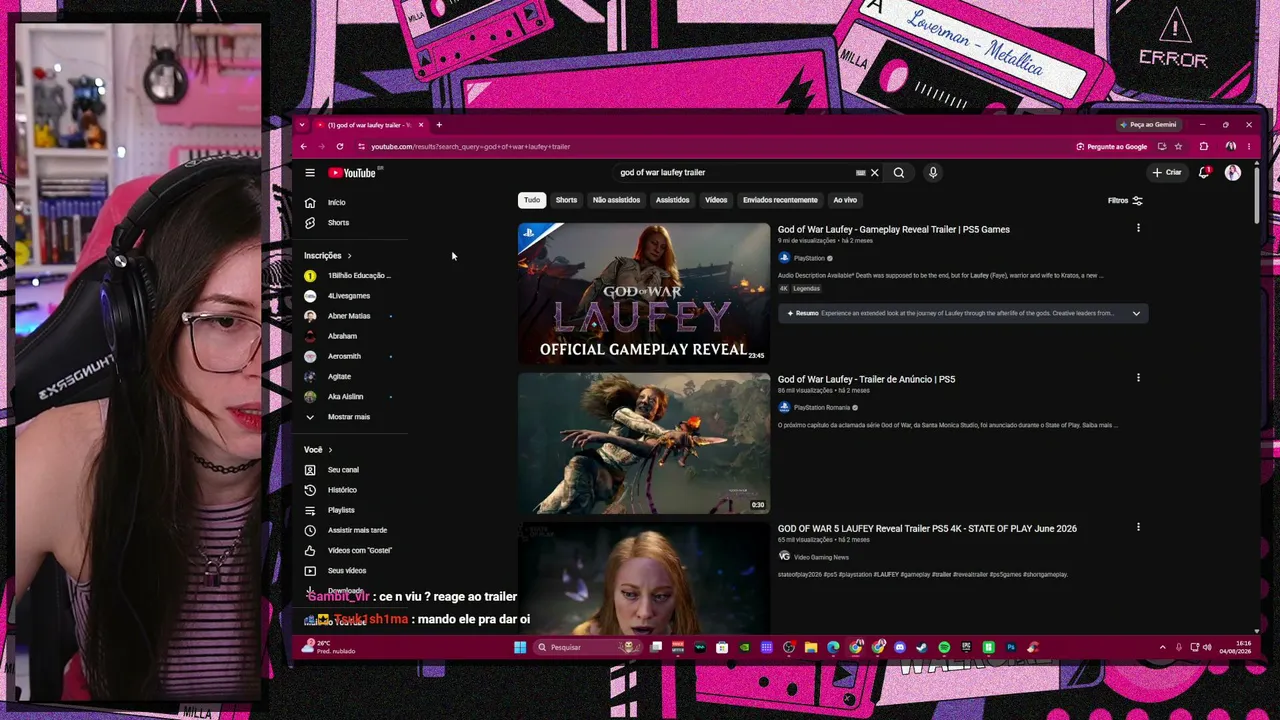Open the Video Gaming News channel link
The height and width of the screenshot is (720, 1280).
point(821,557)
